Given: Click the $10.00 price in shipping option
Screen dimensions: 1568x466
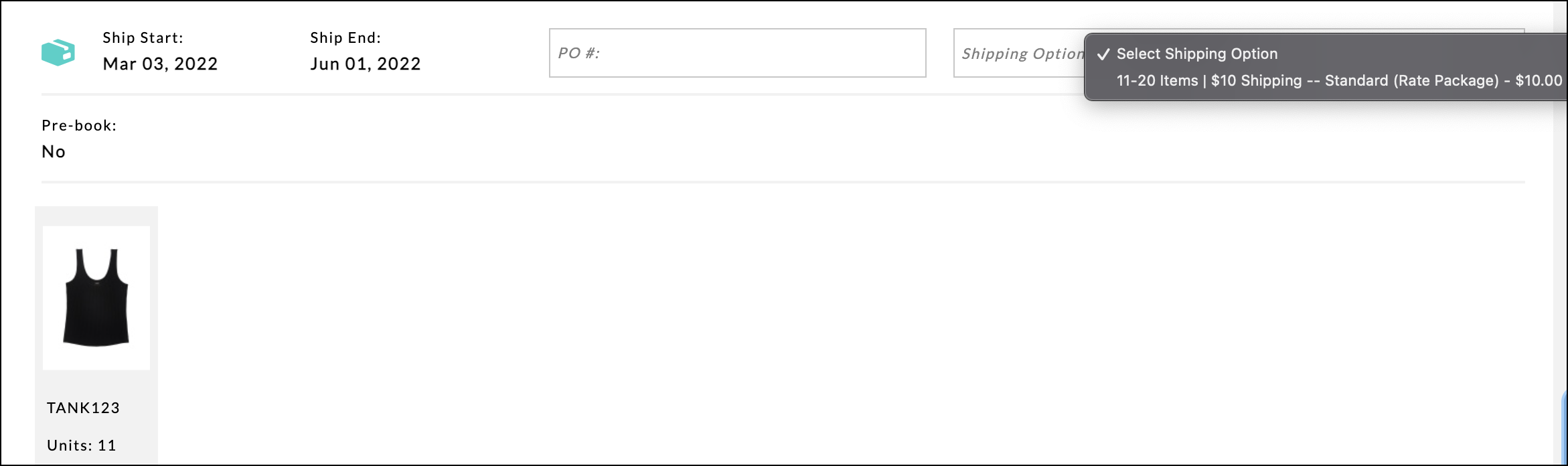Looking at the screenshot, I should (x=1539, y=81).
